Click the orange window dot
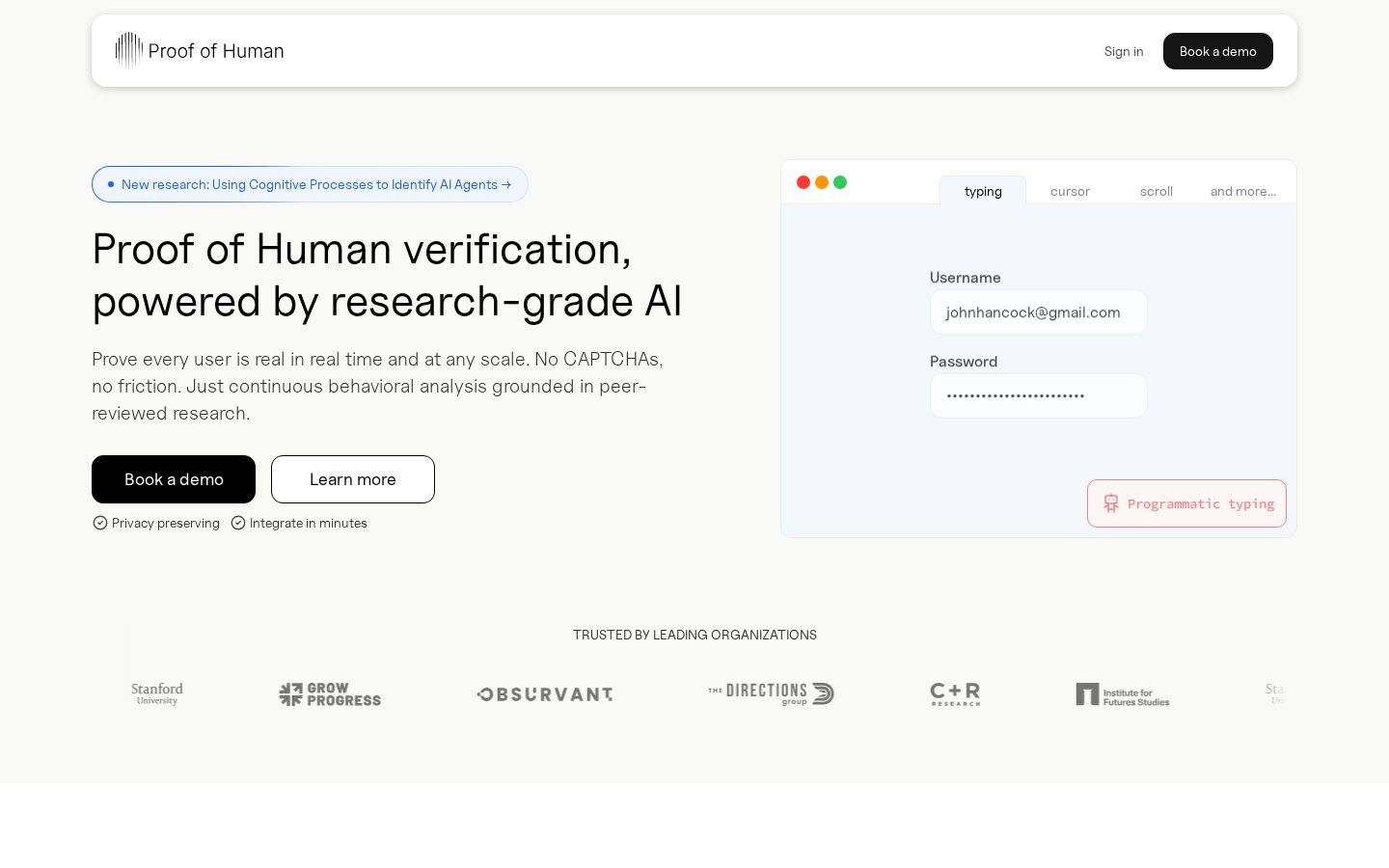 tap(822, 182)
